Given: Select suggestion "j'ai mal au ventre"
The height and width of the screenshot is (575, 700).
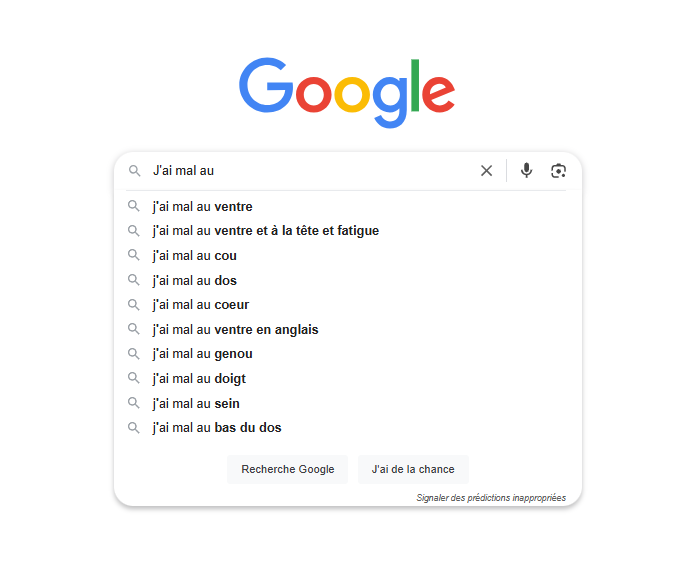Looking at the screenshot, I should pyautogui.click(x=202, y=207).
